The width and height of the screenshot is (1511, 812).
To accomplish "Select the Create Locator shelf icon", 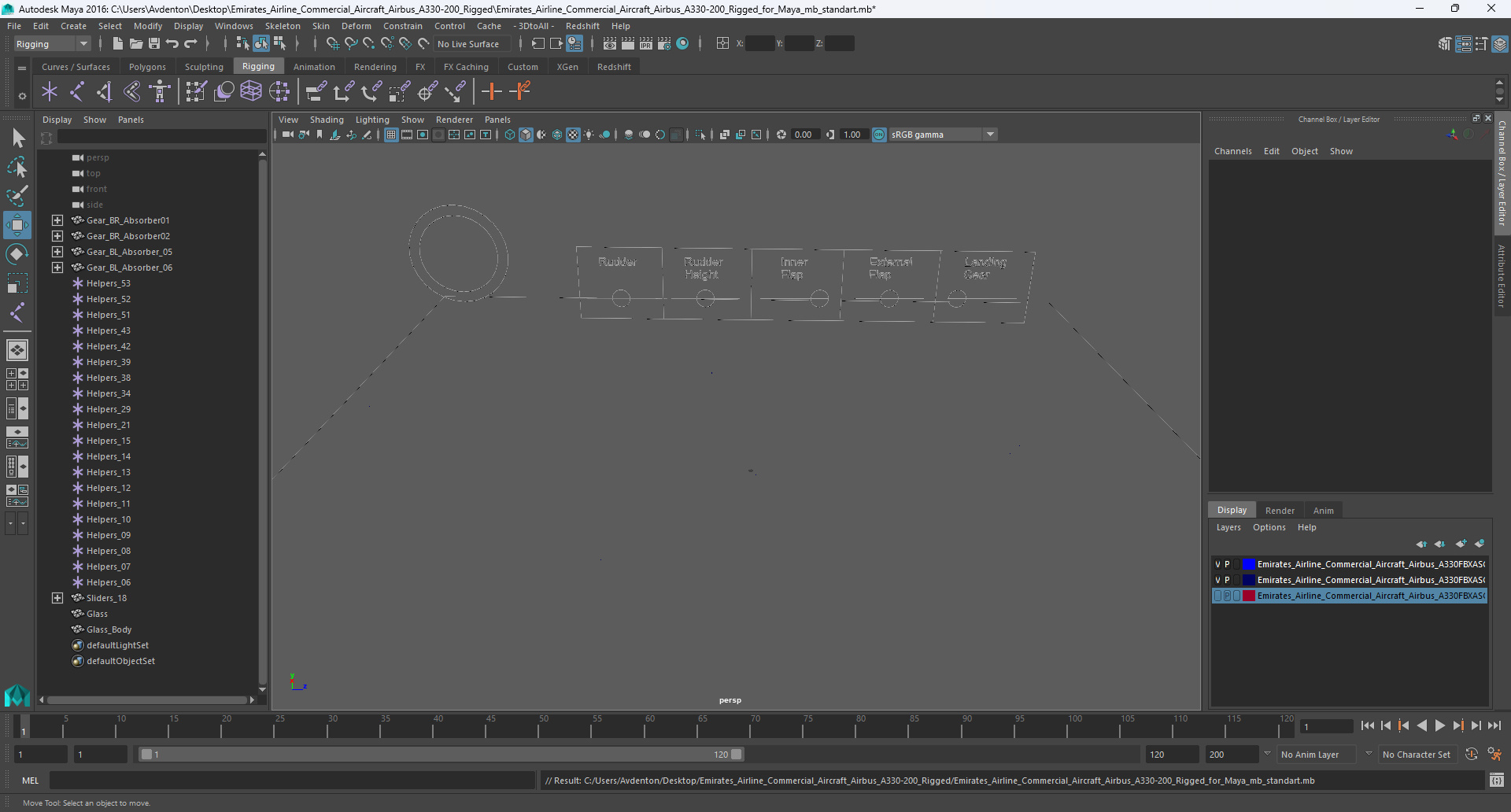I will click(x=50, y=92).
